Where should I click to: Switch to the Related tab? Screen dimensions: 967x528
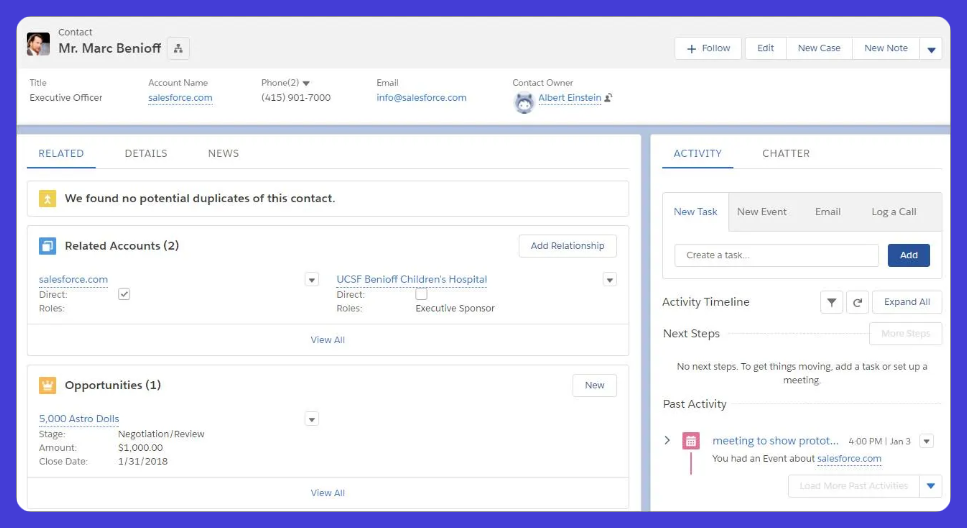(61, 154)
